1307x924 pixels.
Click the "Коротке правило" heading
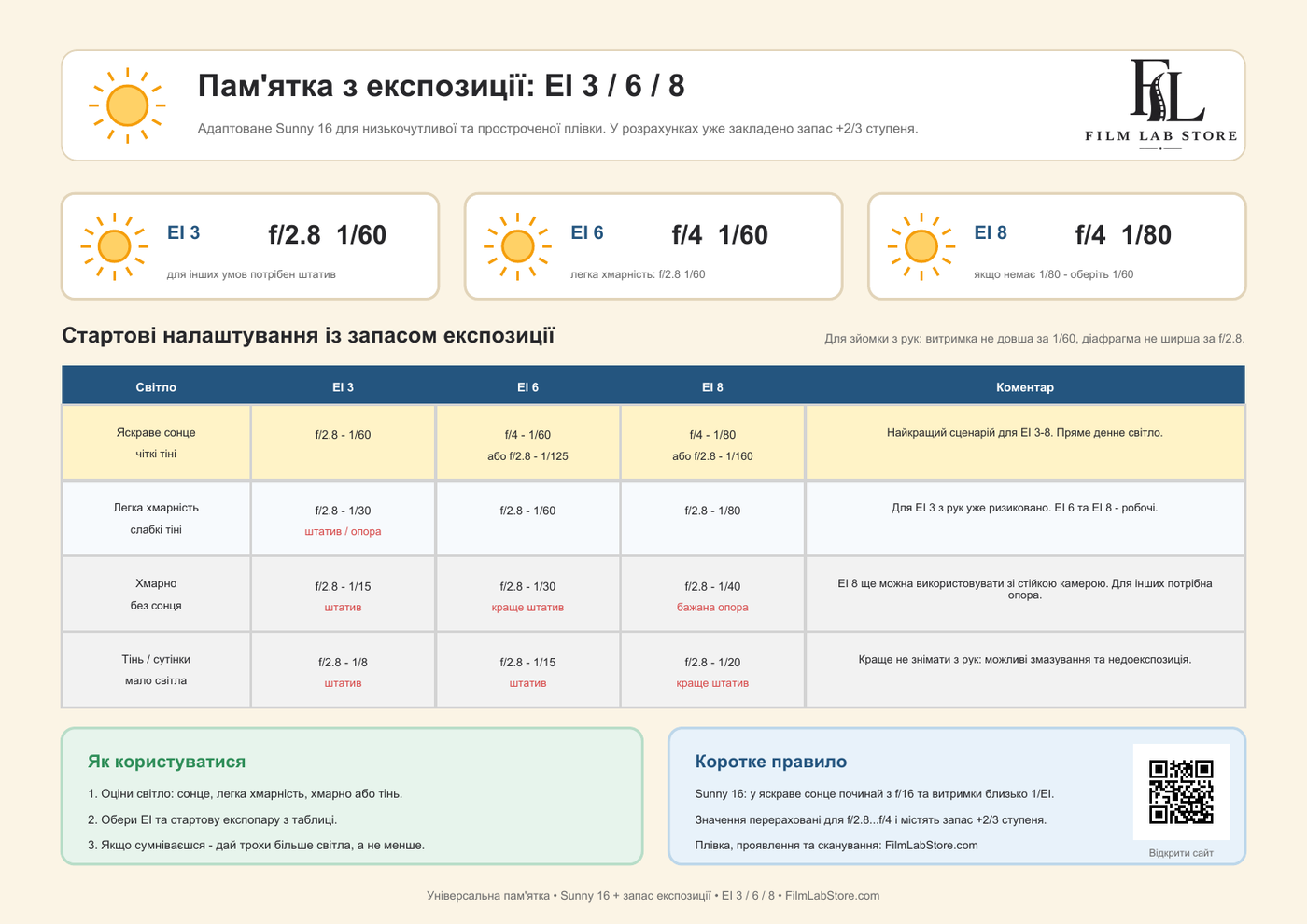(x=771, y=762)
